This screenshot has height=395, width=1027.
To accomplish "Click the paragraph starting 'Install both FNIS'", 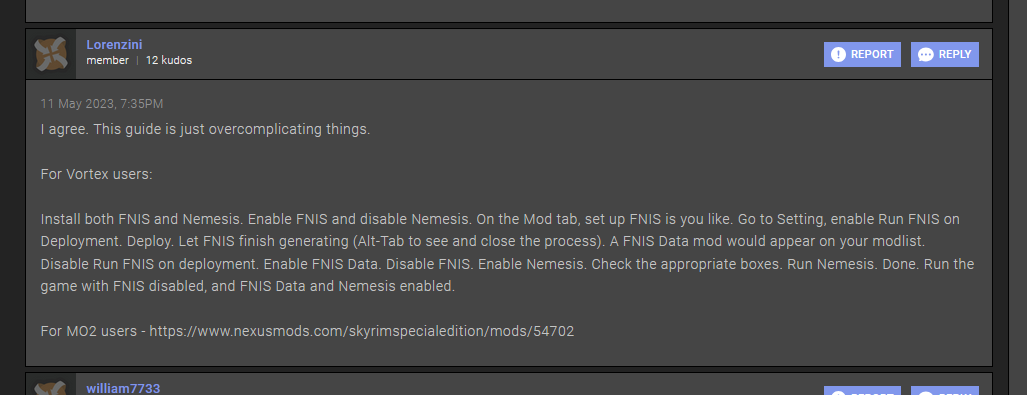I will click(508, 252).
